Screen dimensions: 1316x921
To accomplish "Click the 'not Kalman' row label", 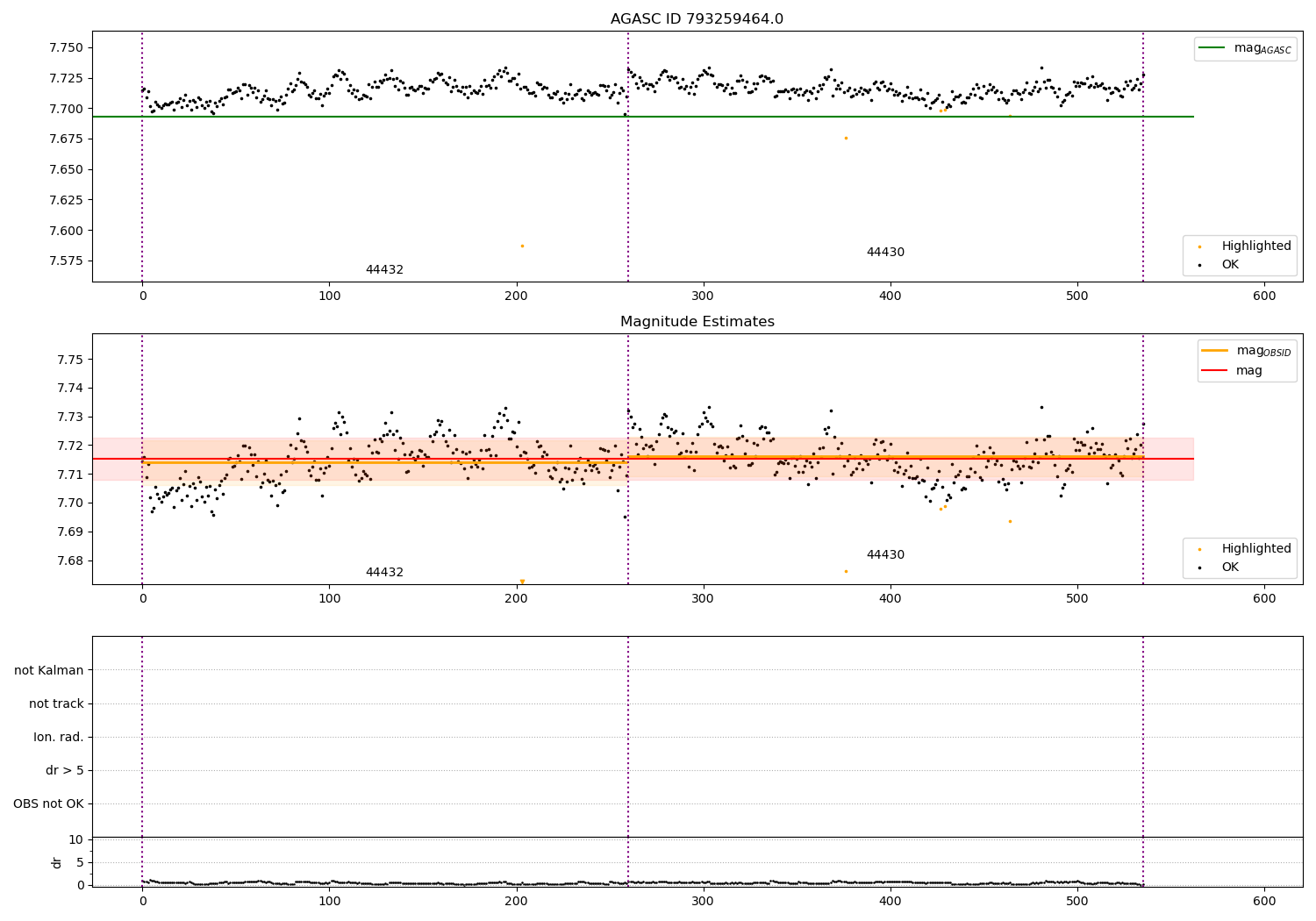I will point(49,671).
